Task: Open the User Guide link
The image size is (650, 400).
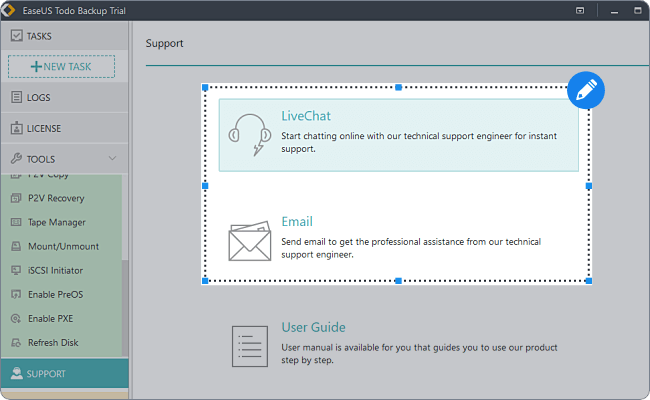Action: (x=313, y=327)
